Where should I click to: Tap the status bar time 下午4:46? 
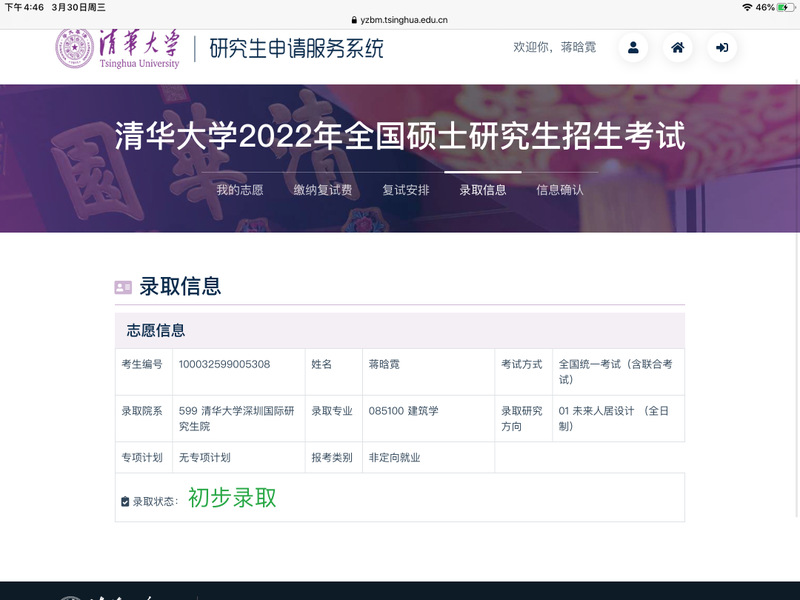pos(24,7)
